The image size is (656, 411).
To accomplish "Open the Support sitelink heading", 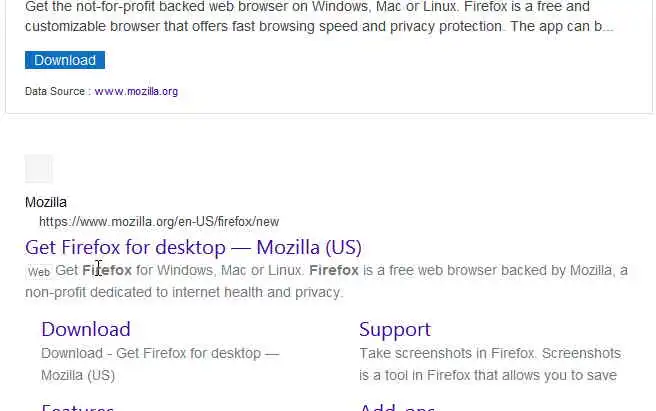I will 395,329.
